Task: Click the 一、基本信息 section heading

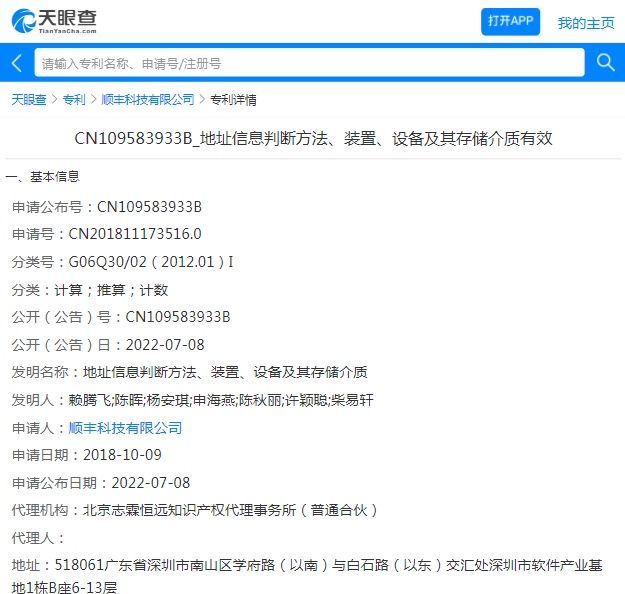Action: 43,177
